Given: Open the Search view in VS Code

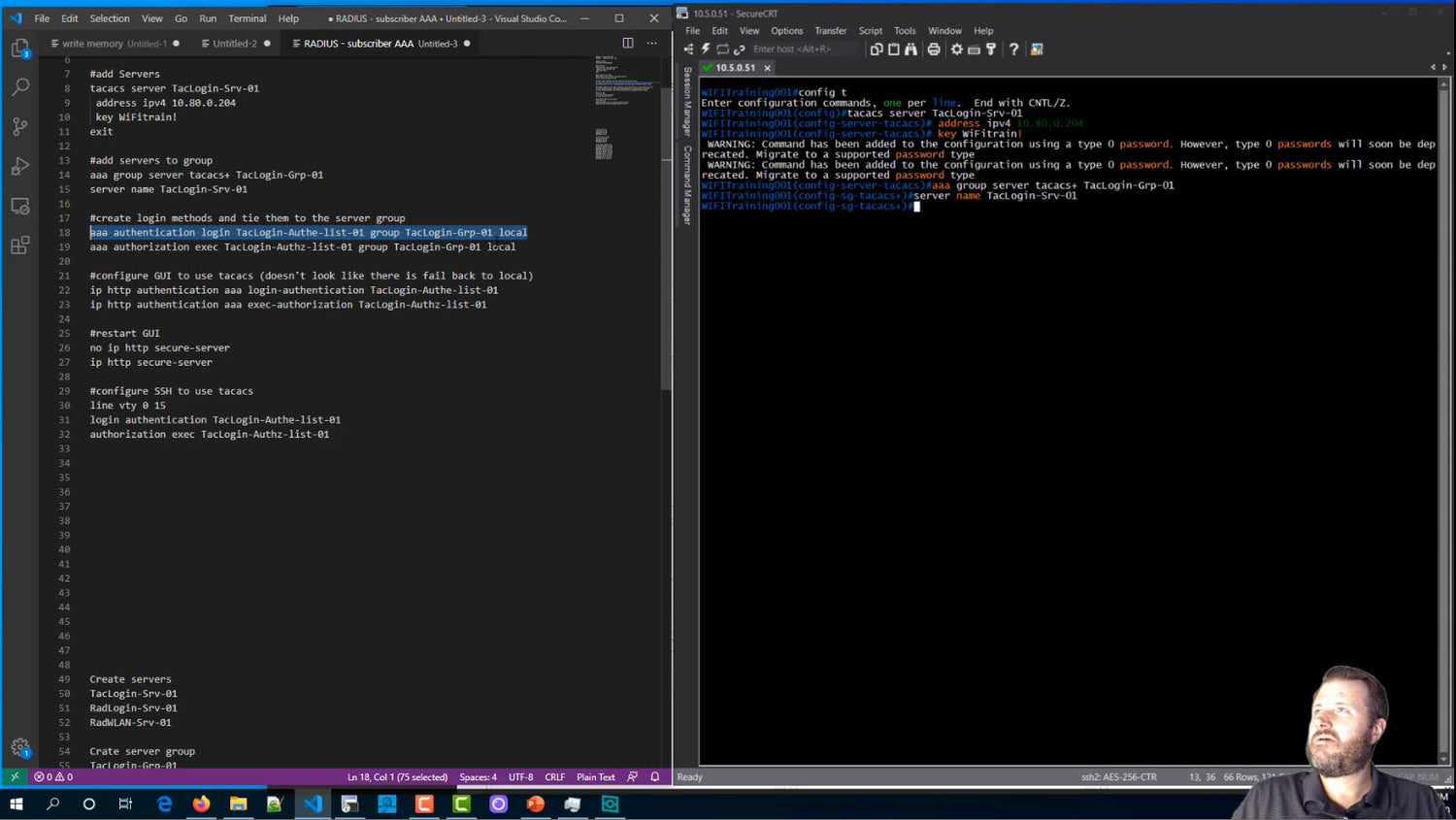Looking at the screenshot, I should pos(19,87).
